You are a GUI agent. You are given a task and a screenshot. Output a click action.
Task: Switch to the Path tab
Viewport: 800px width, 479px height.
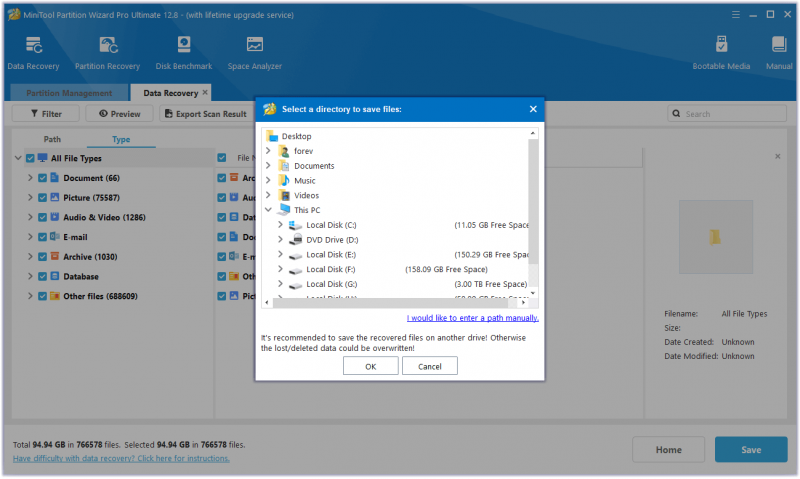pyautogui.click(x=52, y=139)
